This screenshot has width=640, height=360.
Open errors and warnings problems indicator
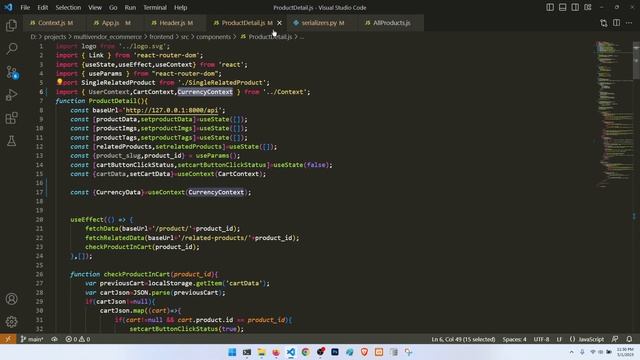point(78,339)
